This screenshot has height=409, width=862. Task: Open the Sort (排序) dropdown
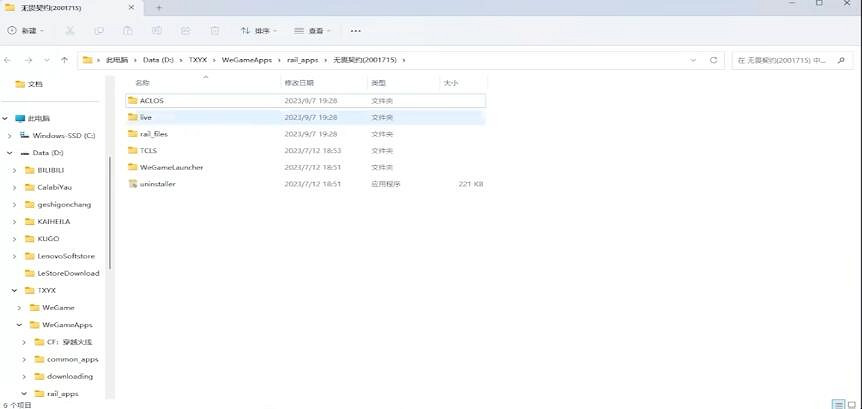[258, 31]
